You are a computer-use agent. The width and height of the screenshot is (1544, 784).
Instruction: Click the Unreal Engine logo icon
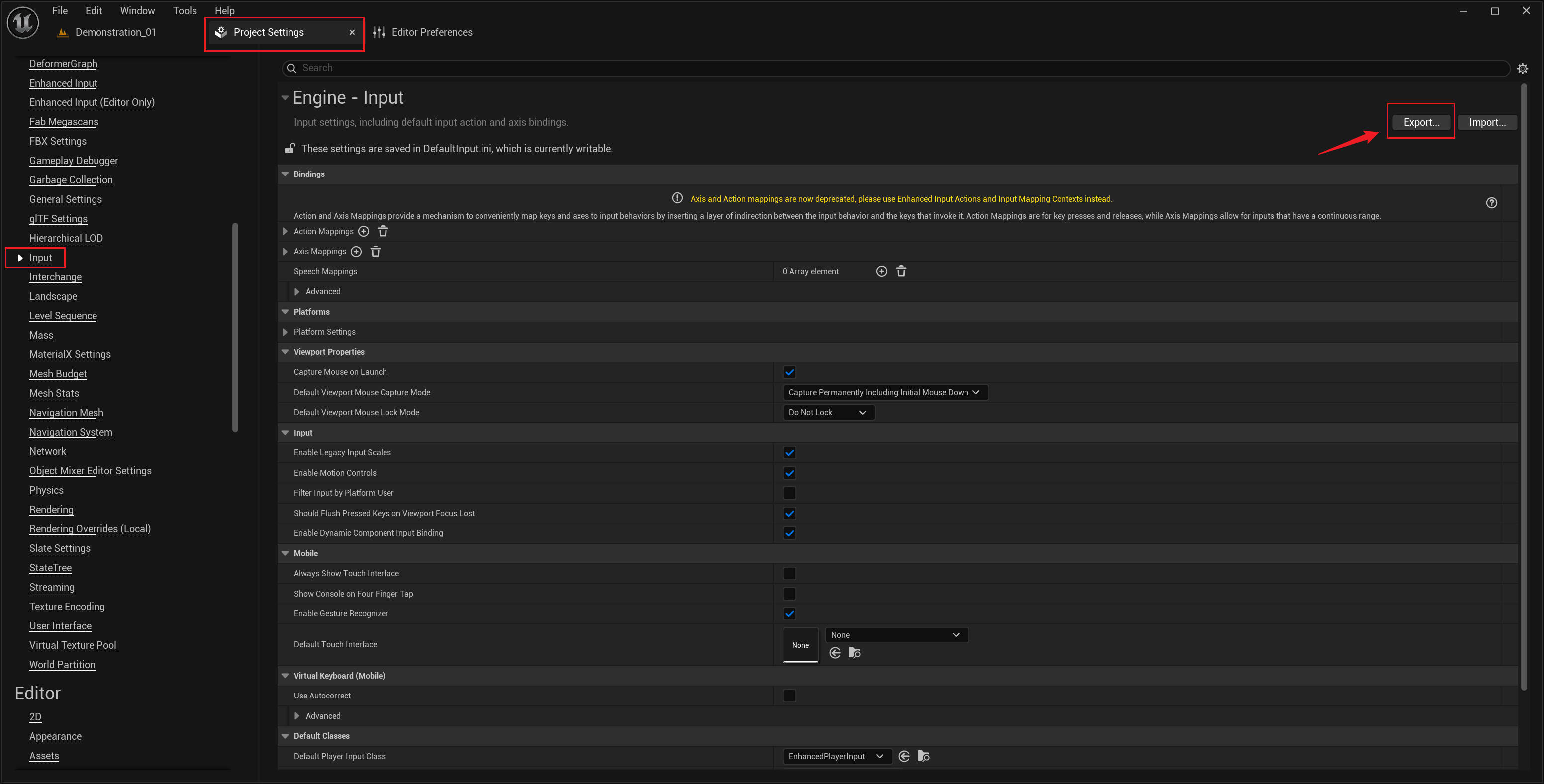[x=23, y=23]
